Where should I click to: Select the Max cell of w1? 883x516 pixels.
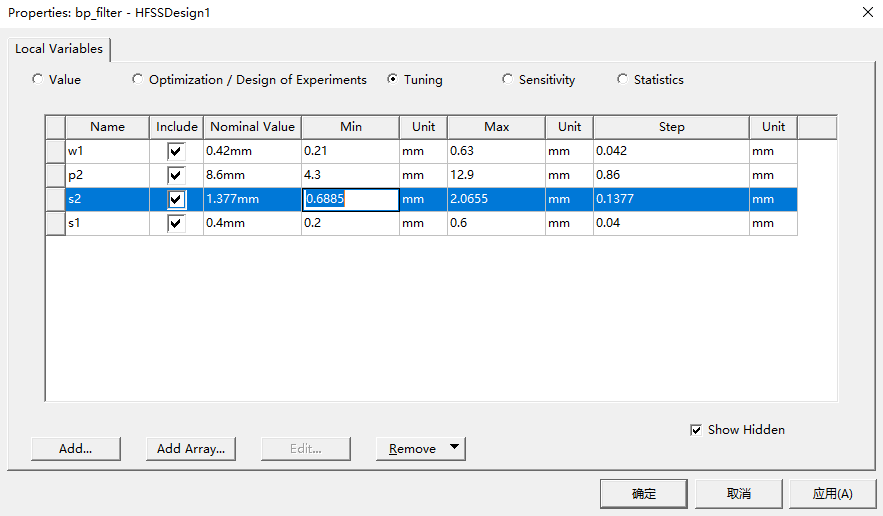[495, 151]
